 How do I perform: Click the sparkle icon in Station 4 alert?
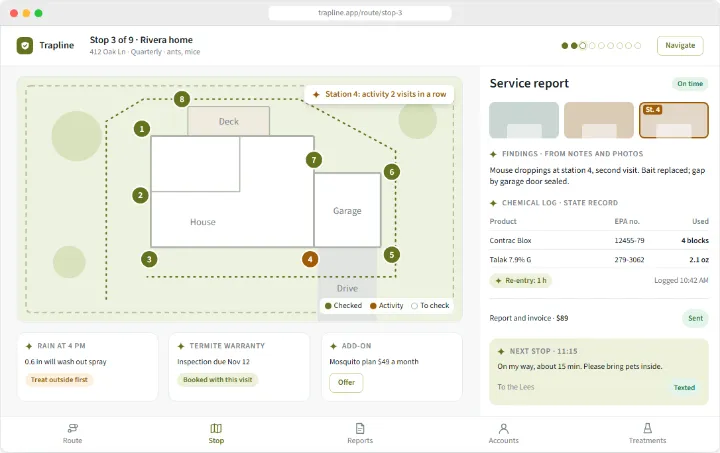click(316, 95)
